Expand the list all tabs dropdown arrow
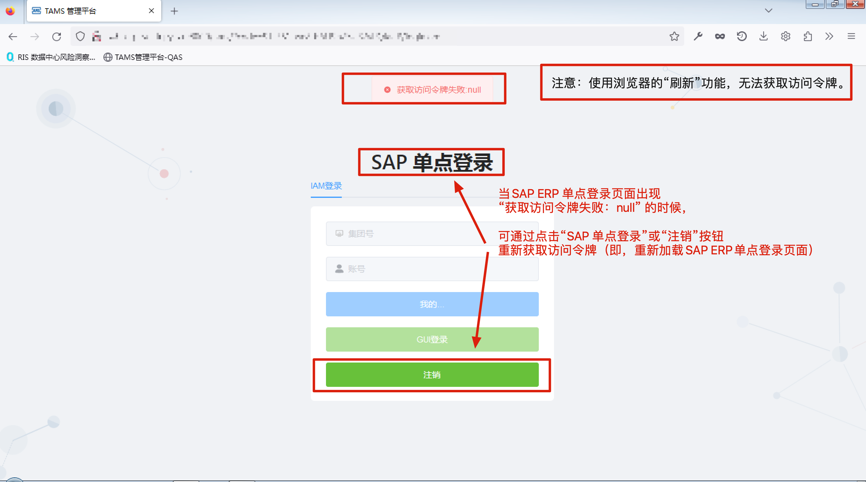 768,10
